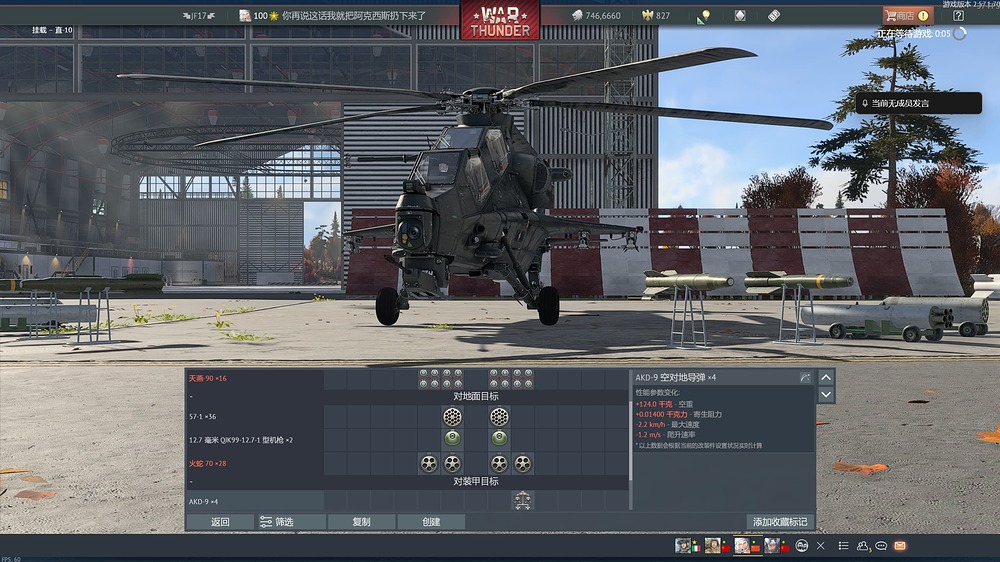Click the 返回 back button

click(220, 522)
